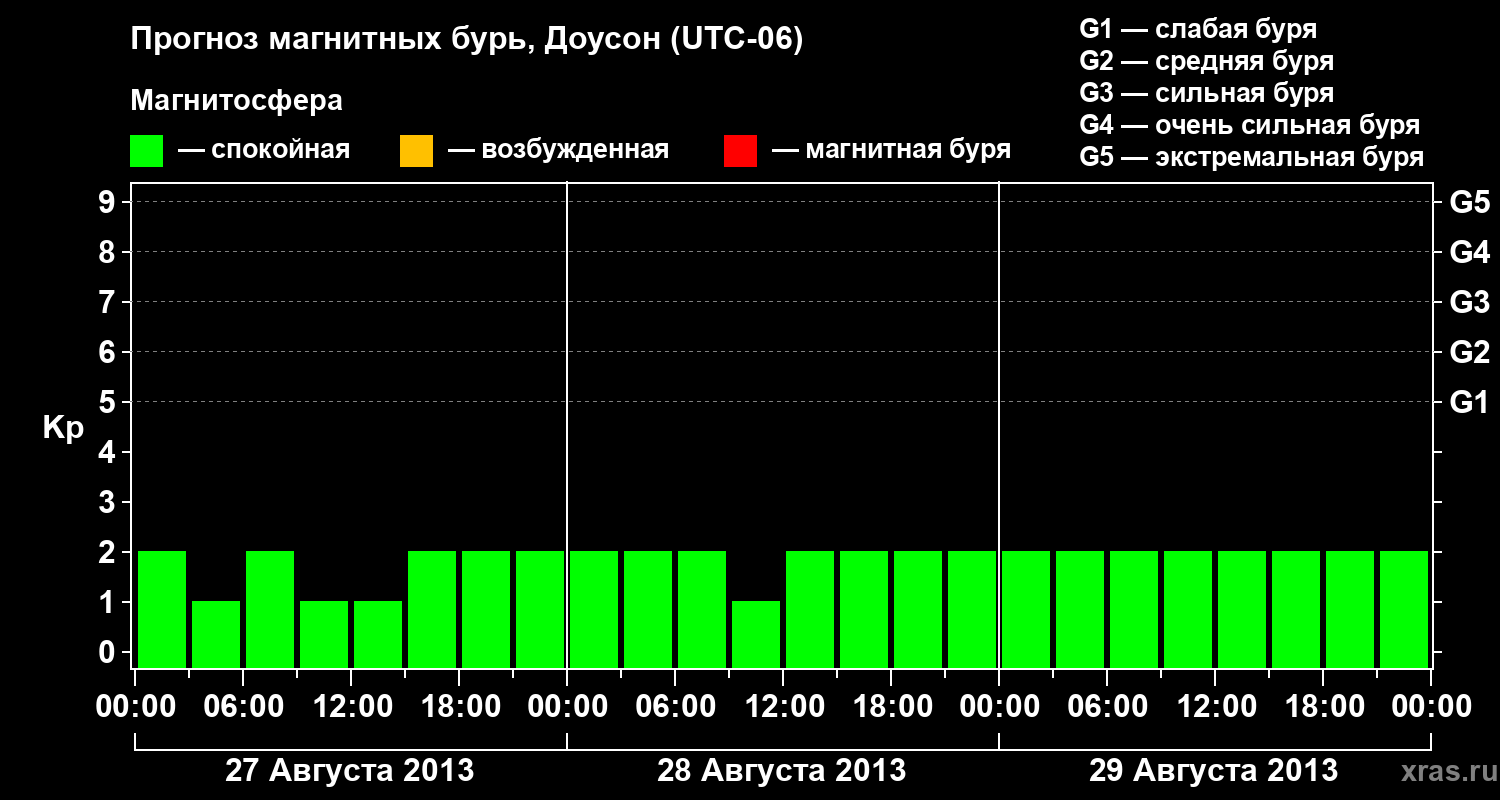Image resolution: width=1500 pixels, height=800 pixels.
Task: Click the green 'спокойная' legend swatch
Action: 147,151
